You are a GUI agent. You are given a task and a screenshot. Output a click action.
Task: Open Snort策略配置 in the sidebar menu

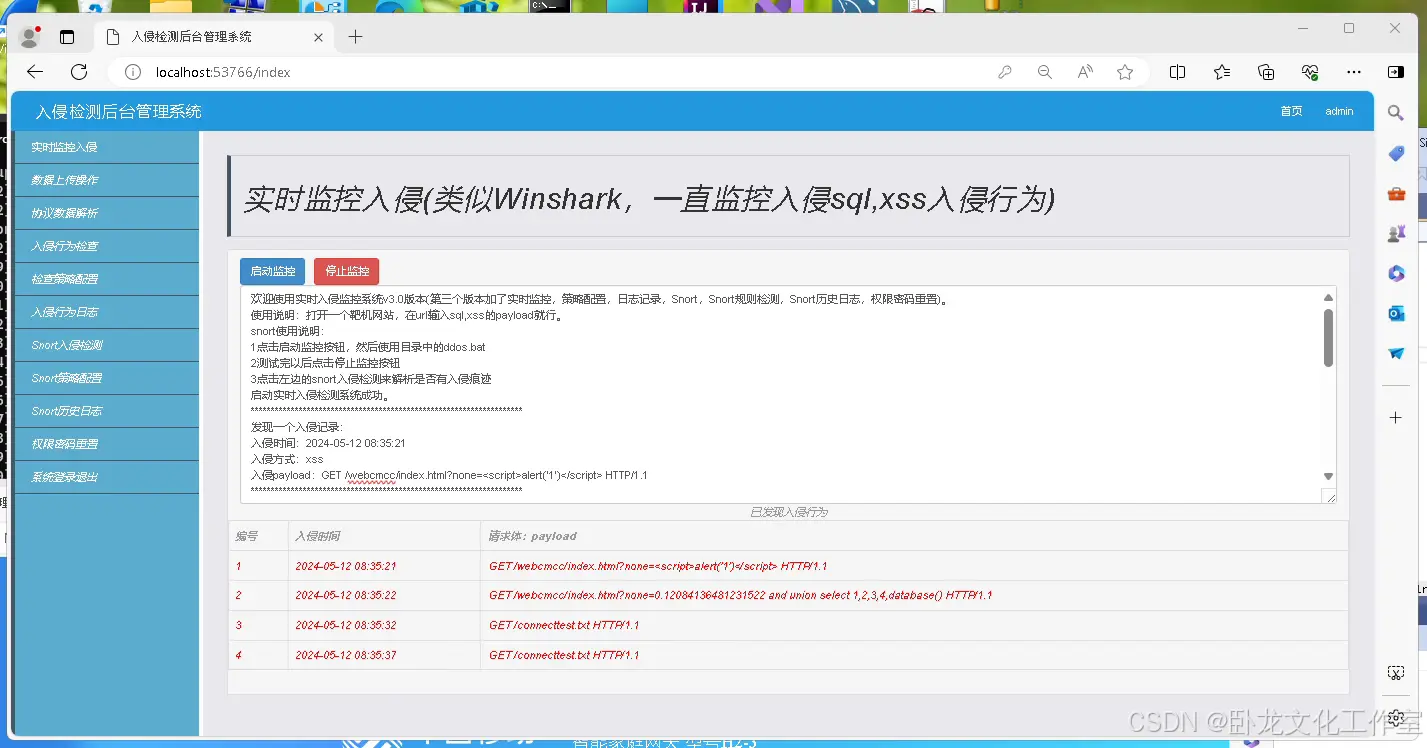(x=106, y=378)
